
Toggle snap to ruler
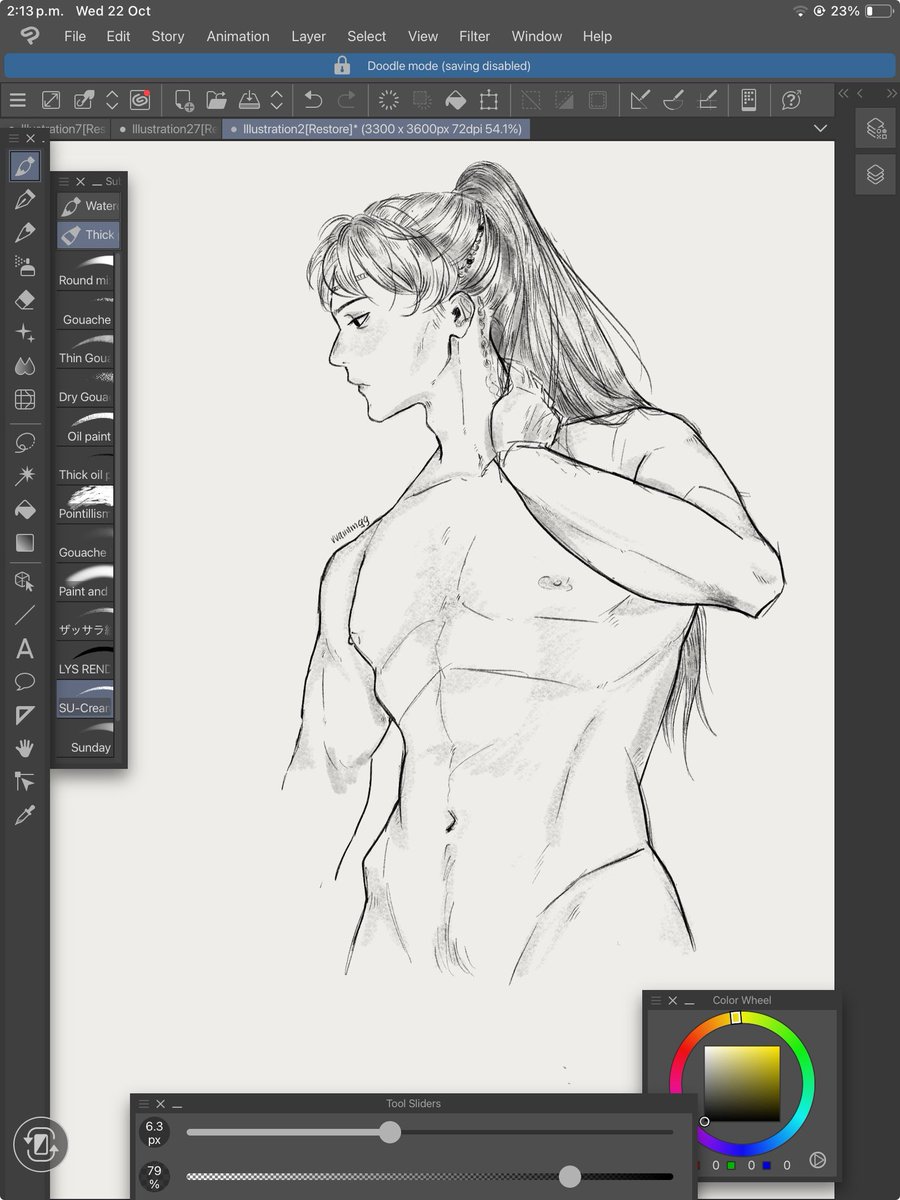(640, 100)
